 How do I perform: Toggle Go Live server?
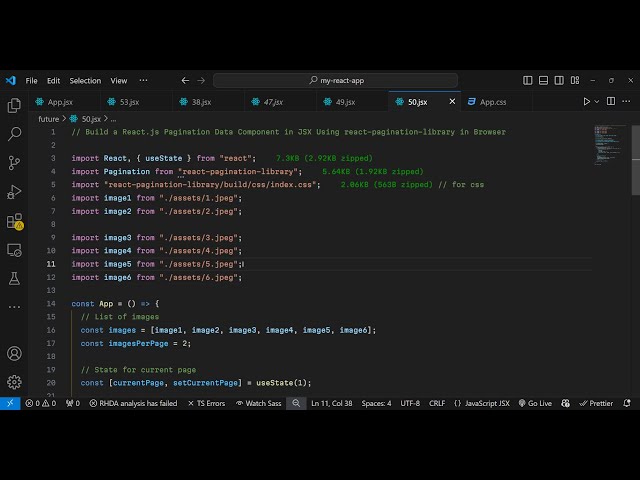click(534, 403)
